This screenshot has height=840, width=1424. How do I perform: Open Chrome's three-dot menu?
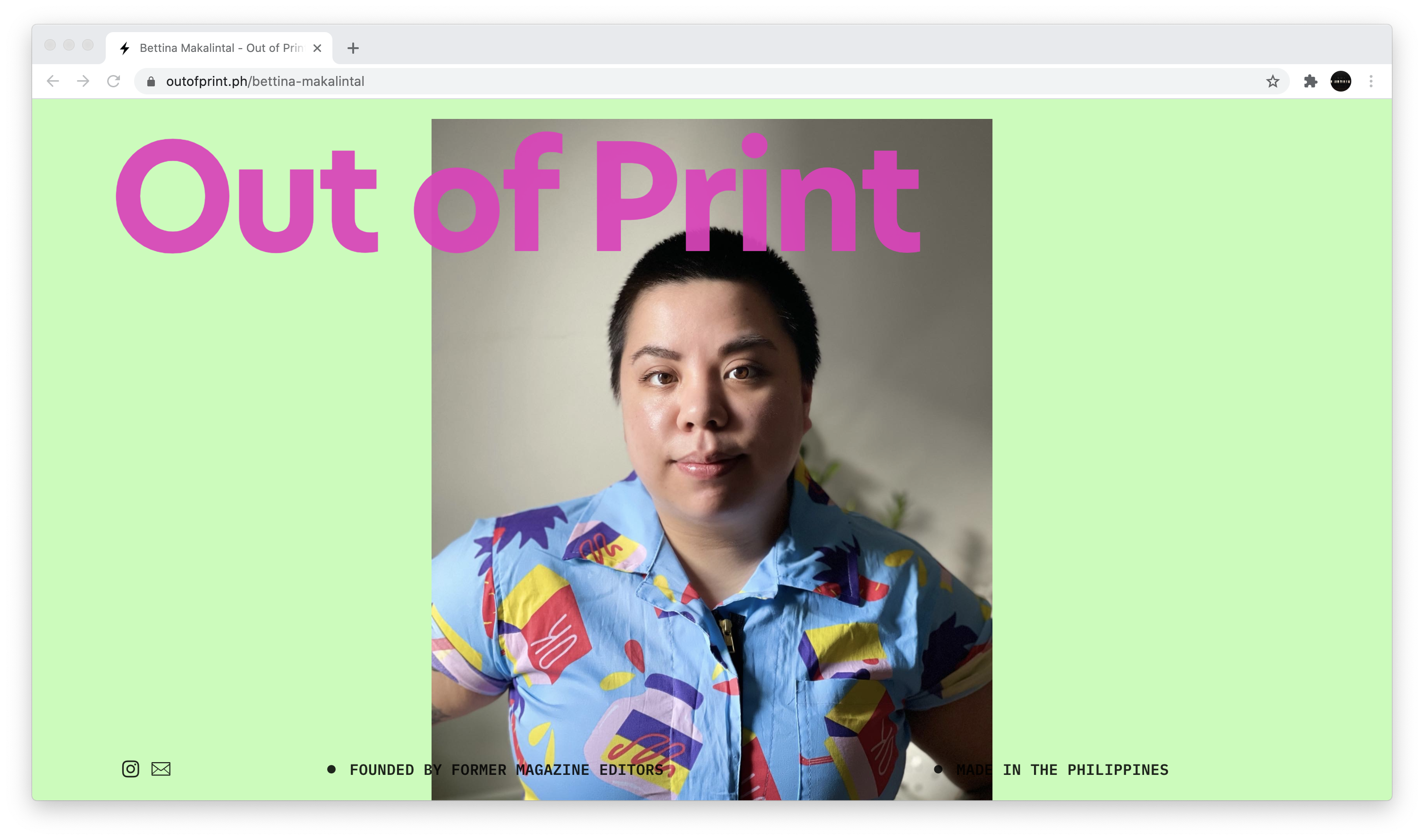(1371, 82)
